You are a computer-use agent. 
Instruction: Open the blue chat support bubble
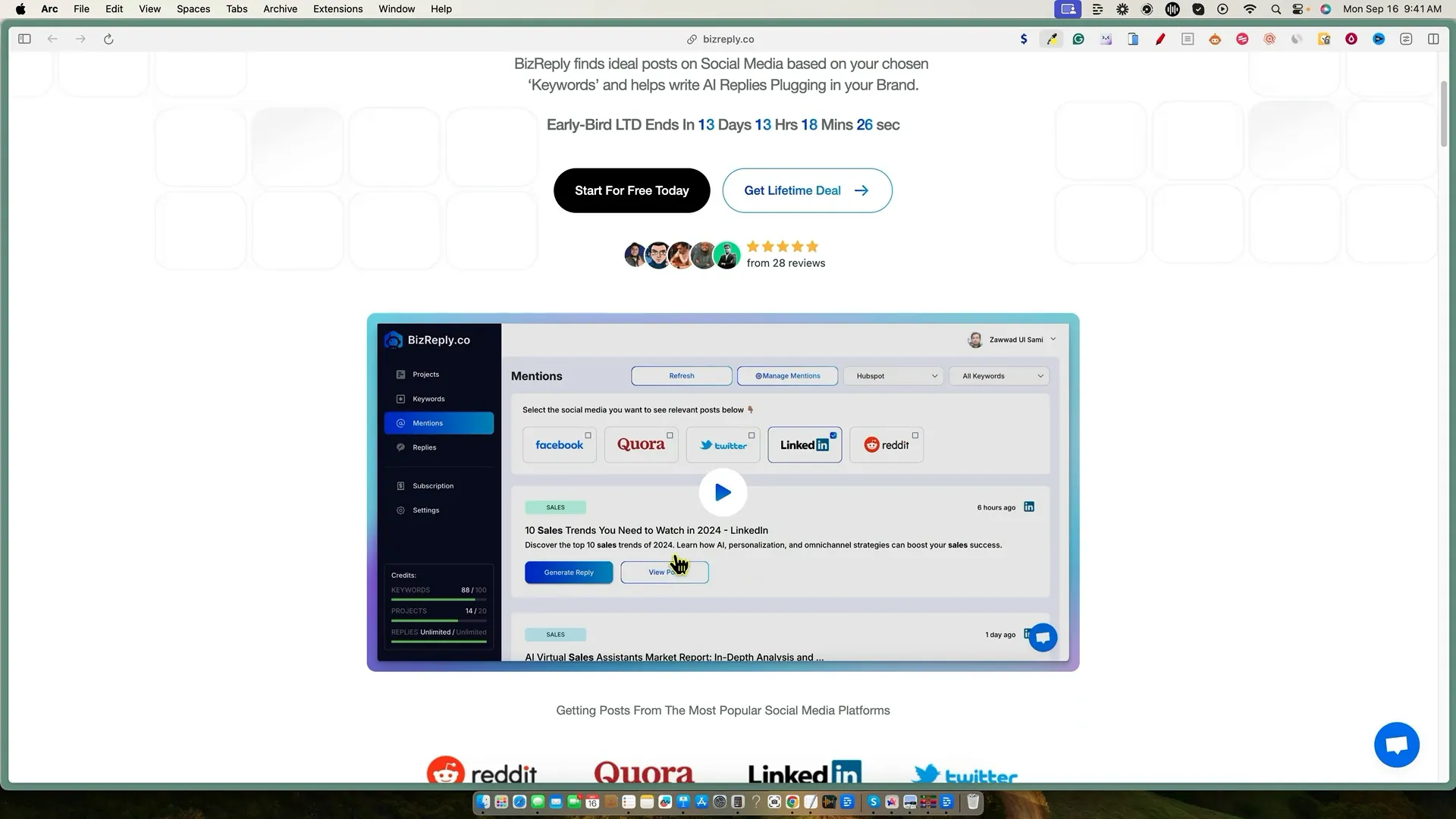1396,745
